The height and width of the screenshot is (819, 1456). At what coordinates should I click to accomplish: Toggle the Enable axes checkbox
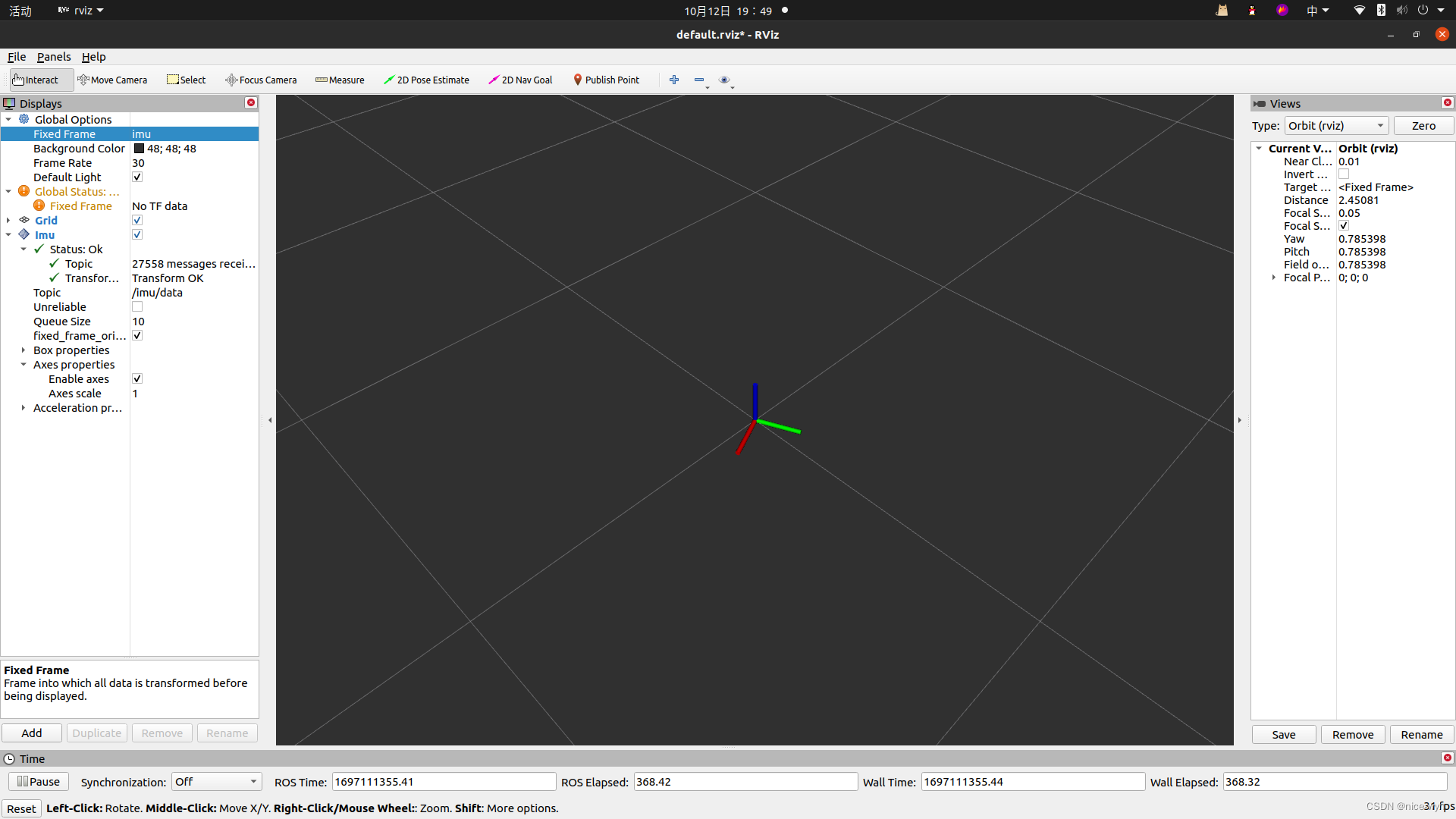[137, 378]
